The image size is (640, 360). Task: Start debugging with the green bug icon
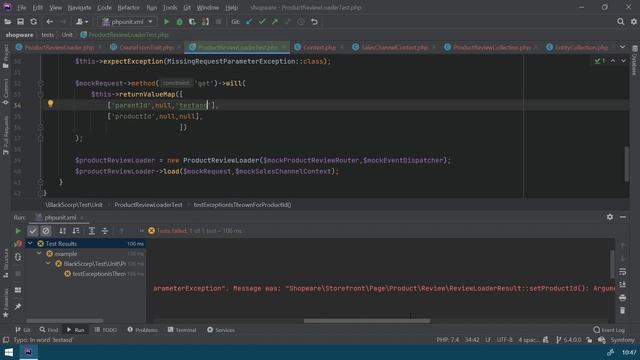point(180,22)
